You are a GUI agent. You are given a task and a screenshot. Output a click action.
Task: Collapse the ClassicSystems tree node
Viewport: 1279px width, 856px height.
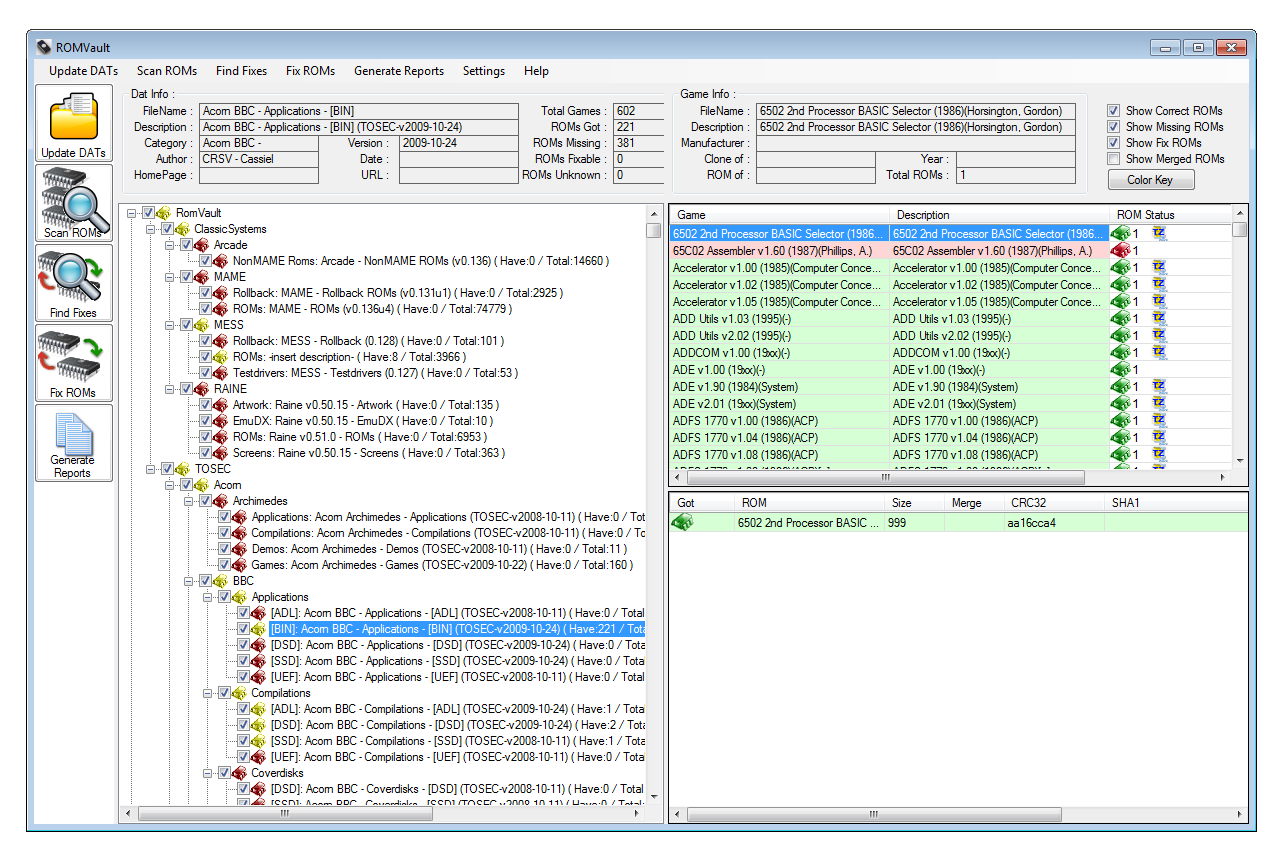click(x=151, y=229)
